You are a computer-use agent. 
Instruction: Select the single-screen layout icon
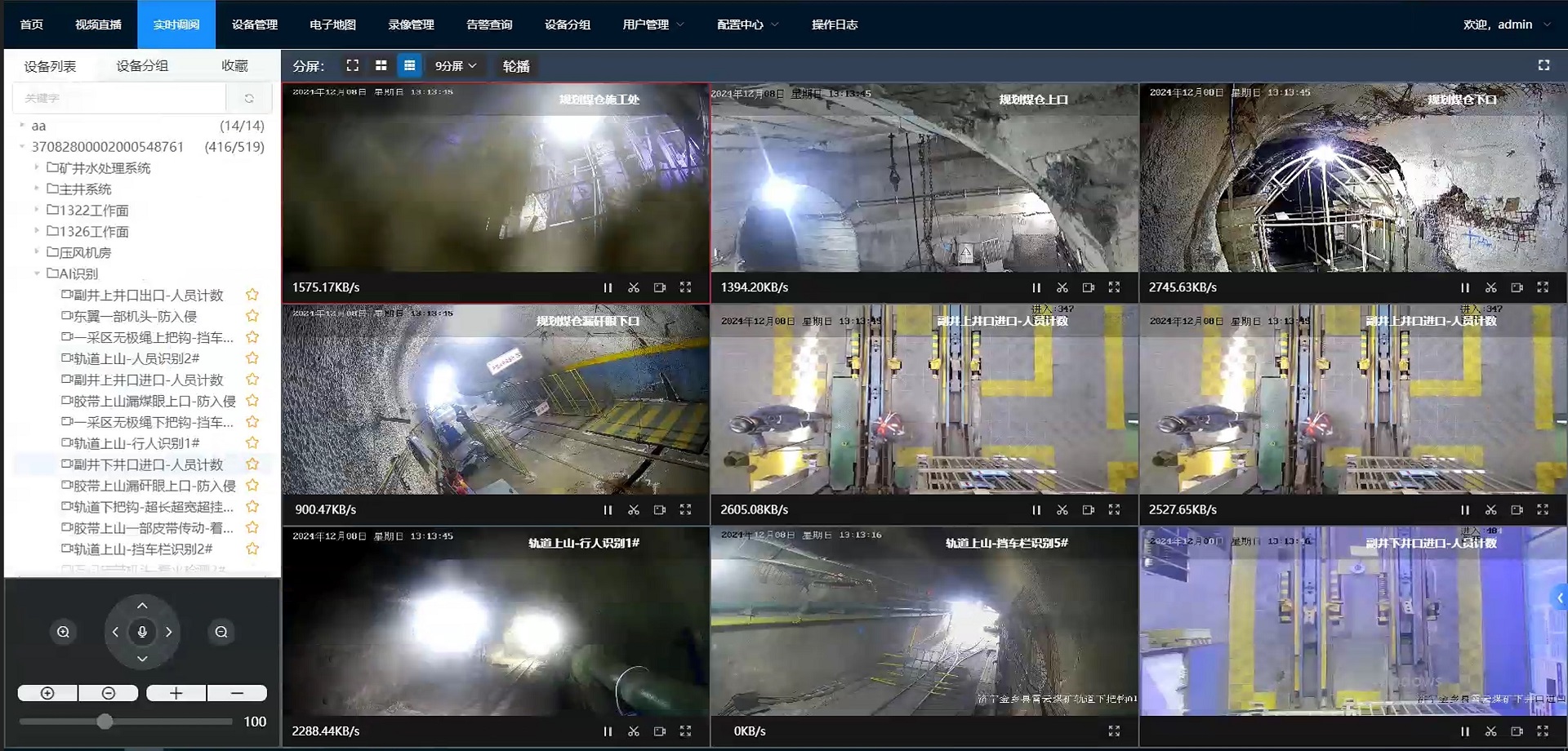pos(352,65)
